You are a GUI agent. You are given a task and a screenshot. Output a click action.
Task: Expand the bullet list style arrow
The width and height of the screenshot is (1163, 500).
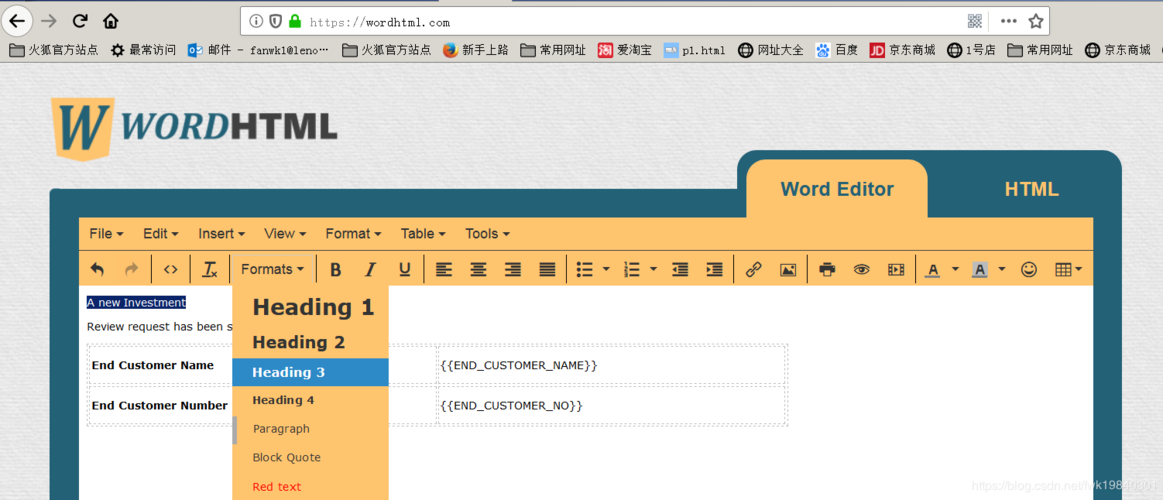point(606,269)
